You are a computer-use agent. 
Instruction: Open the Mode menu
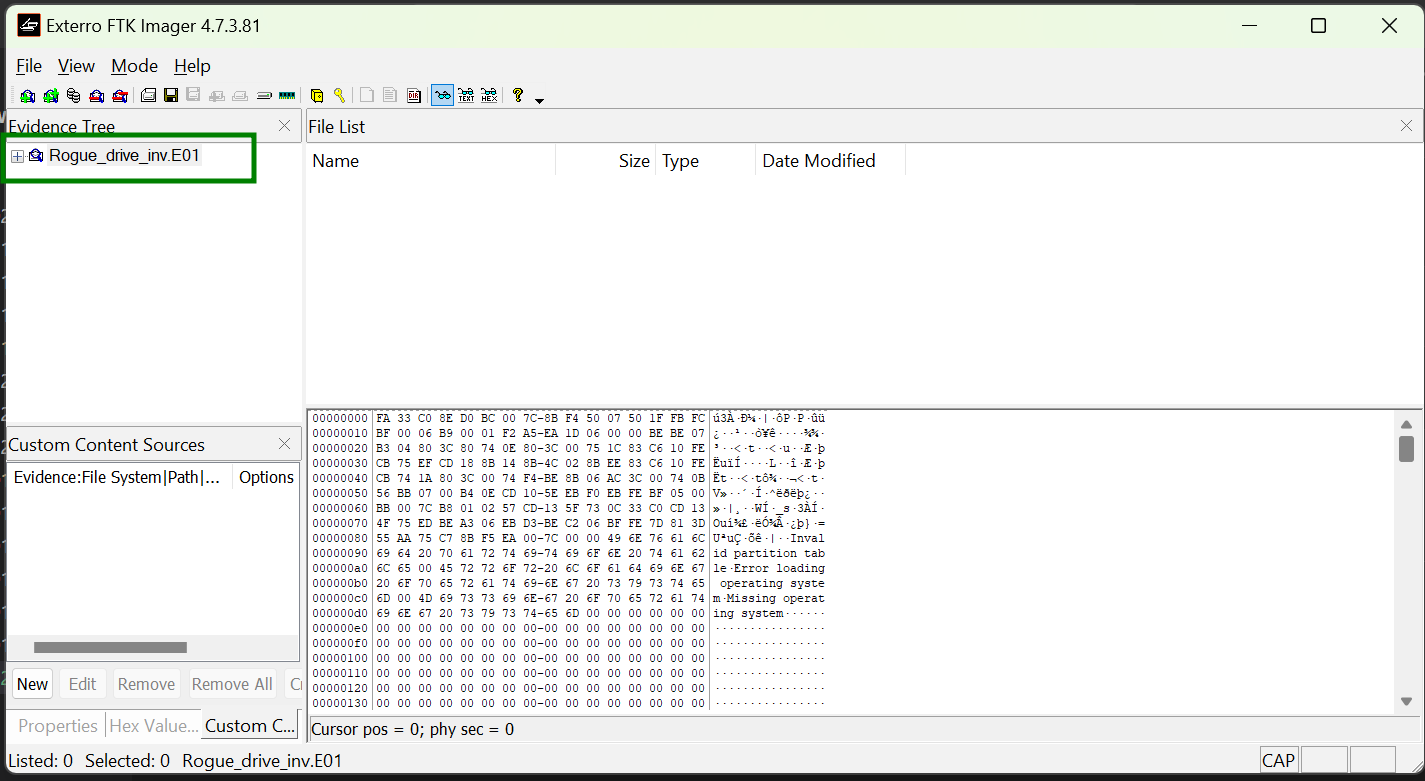click(x=134, y=66)
